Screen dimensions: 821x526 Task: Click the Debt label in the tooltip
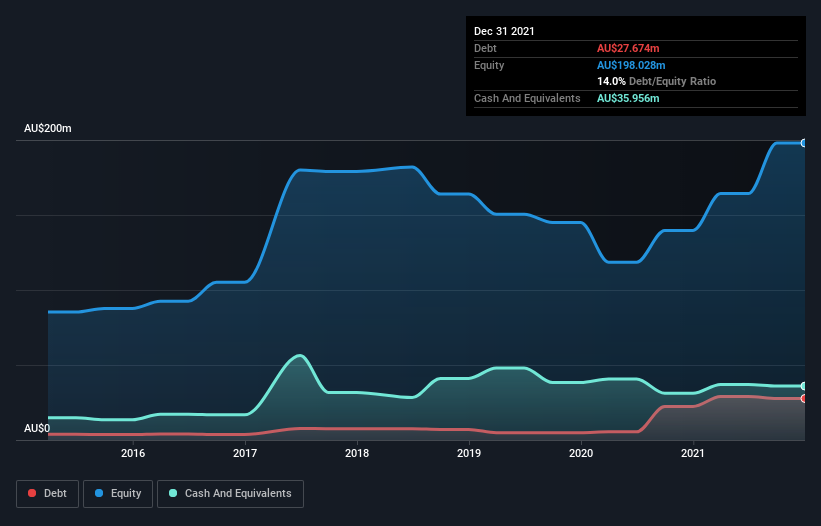point(485,48)
